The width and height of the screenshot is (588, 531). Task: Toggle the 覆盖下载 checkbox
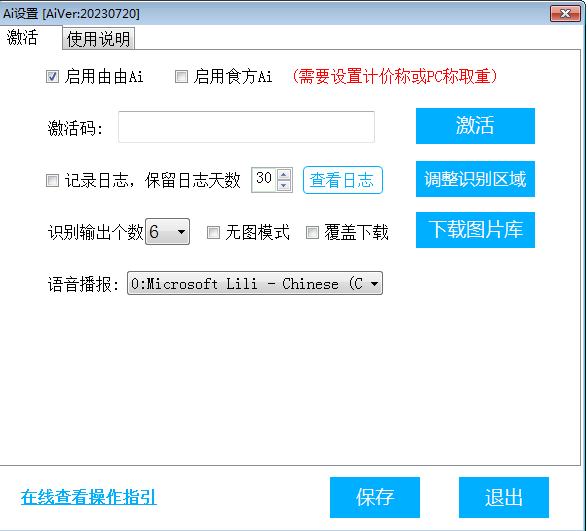pyautogui.click(x=312, y=232)
